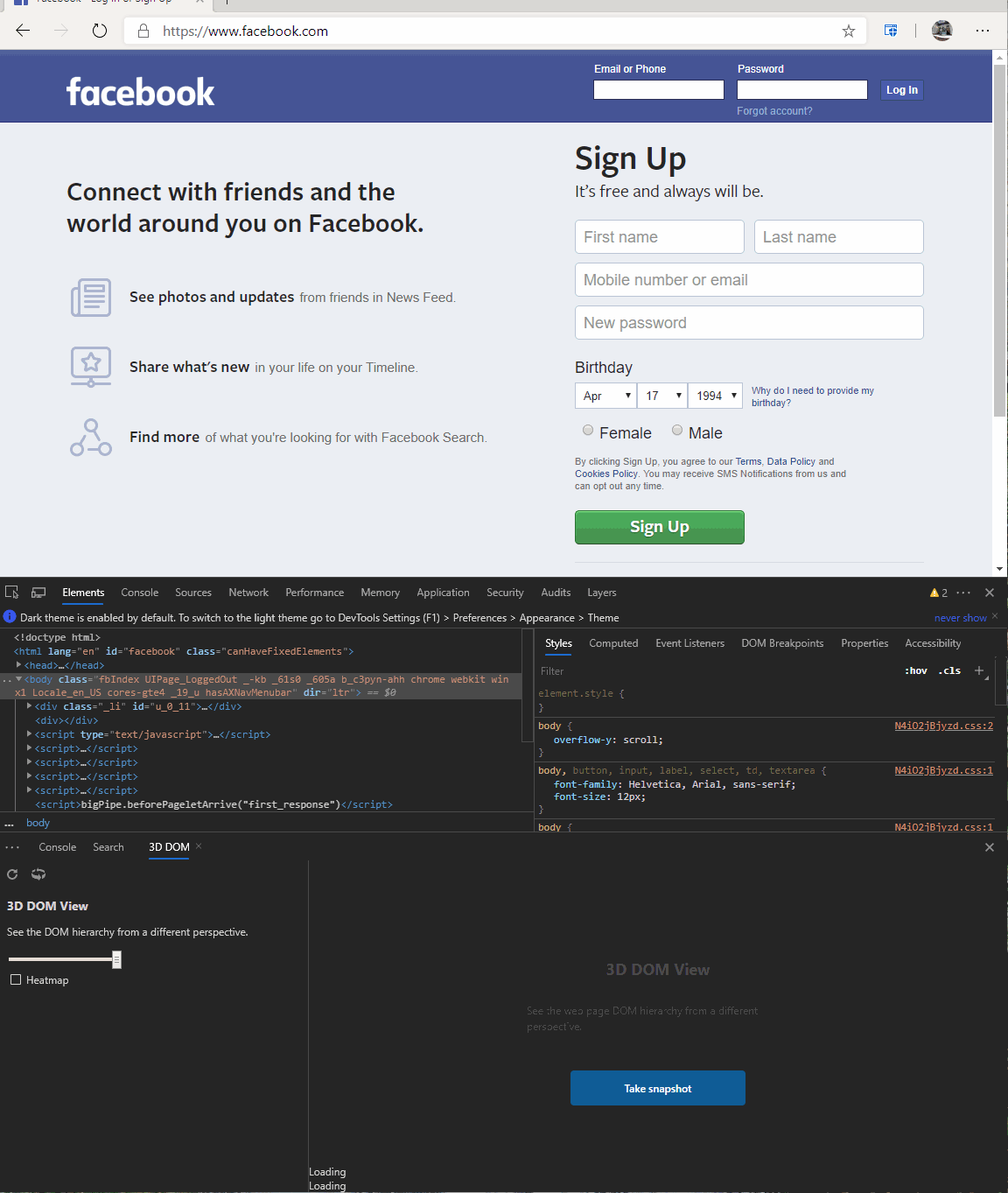Select the Male radio button
1008x1193 pixels.
[677, 430]
